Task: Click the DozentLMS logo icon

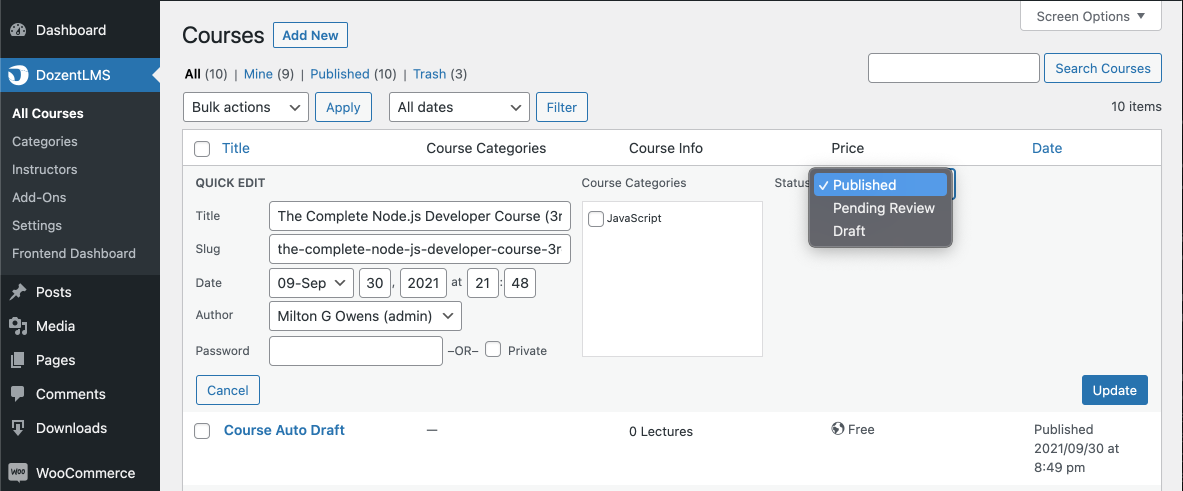Action: coord(18,75)
